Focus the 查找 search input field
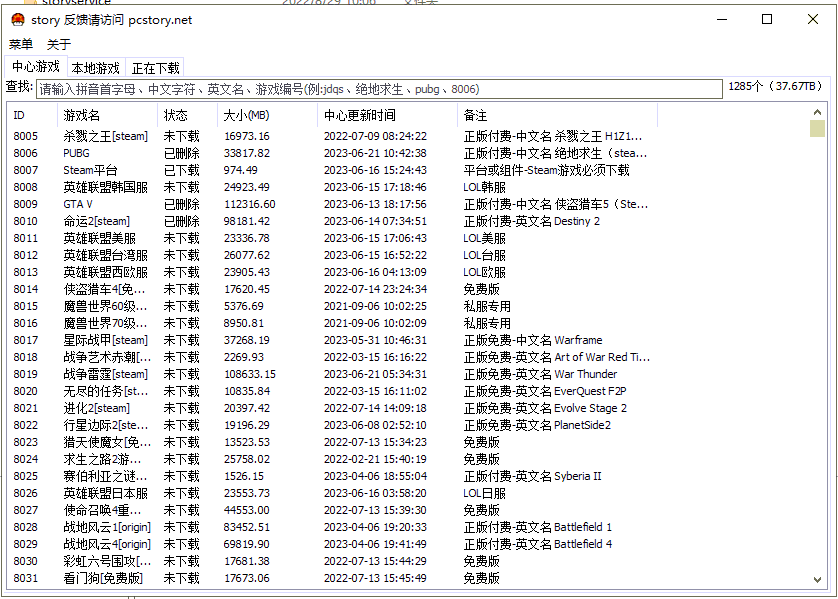This screenshot has height=599, width=838. (379, 89)
